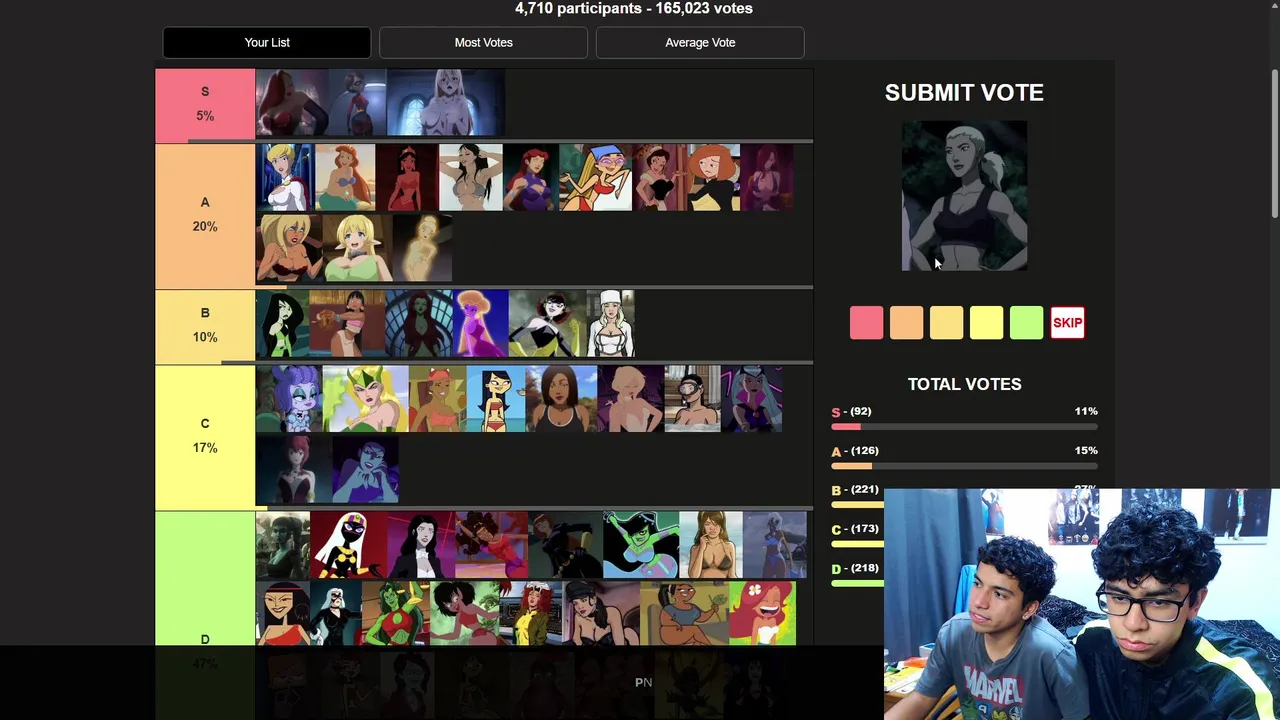Click the character image under Submit Vote
Screen dimensions: 1280x720
pyautogui.click(x=964, y=196)
